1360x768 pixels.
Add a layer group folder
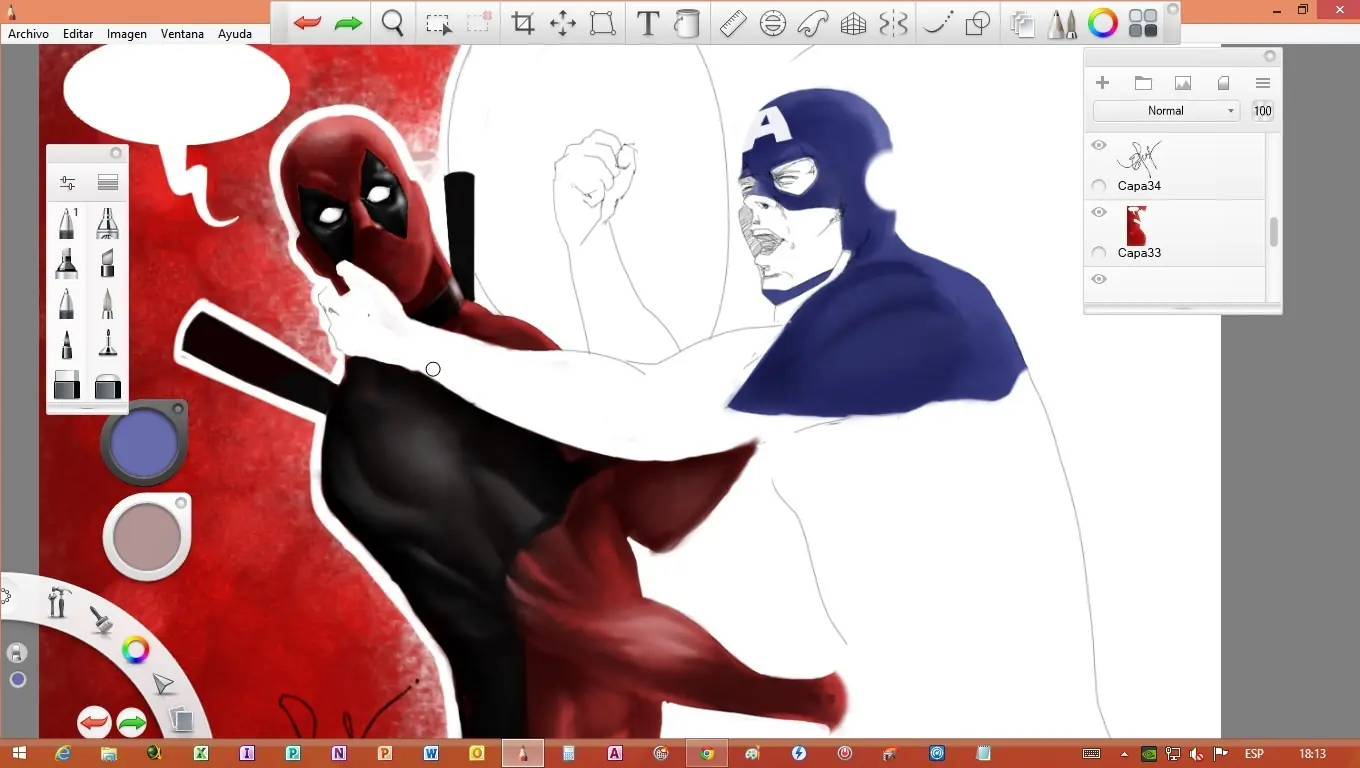pos(1143,83)
